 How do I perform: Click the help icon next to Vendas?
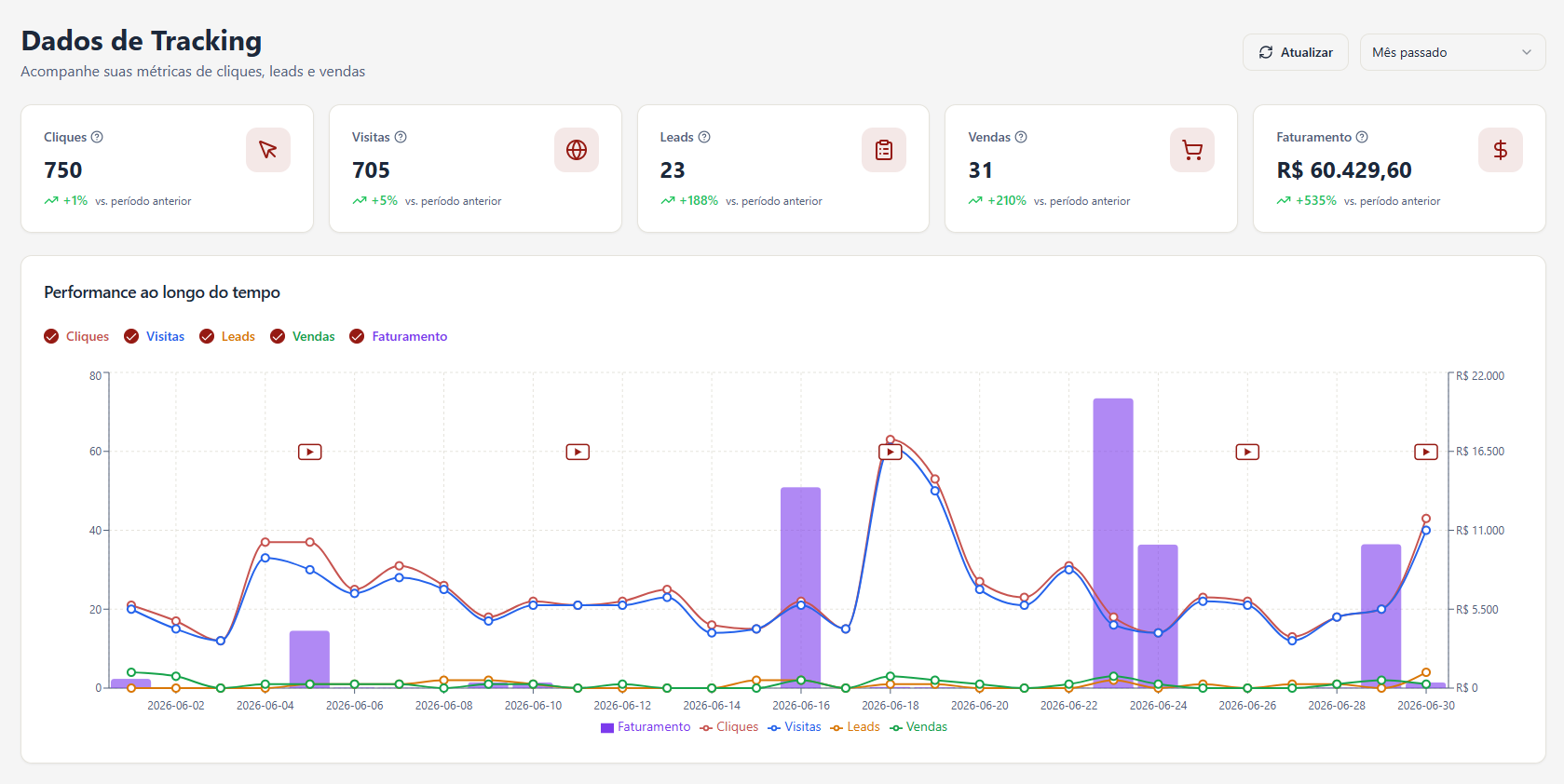click(1021, 137)
